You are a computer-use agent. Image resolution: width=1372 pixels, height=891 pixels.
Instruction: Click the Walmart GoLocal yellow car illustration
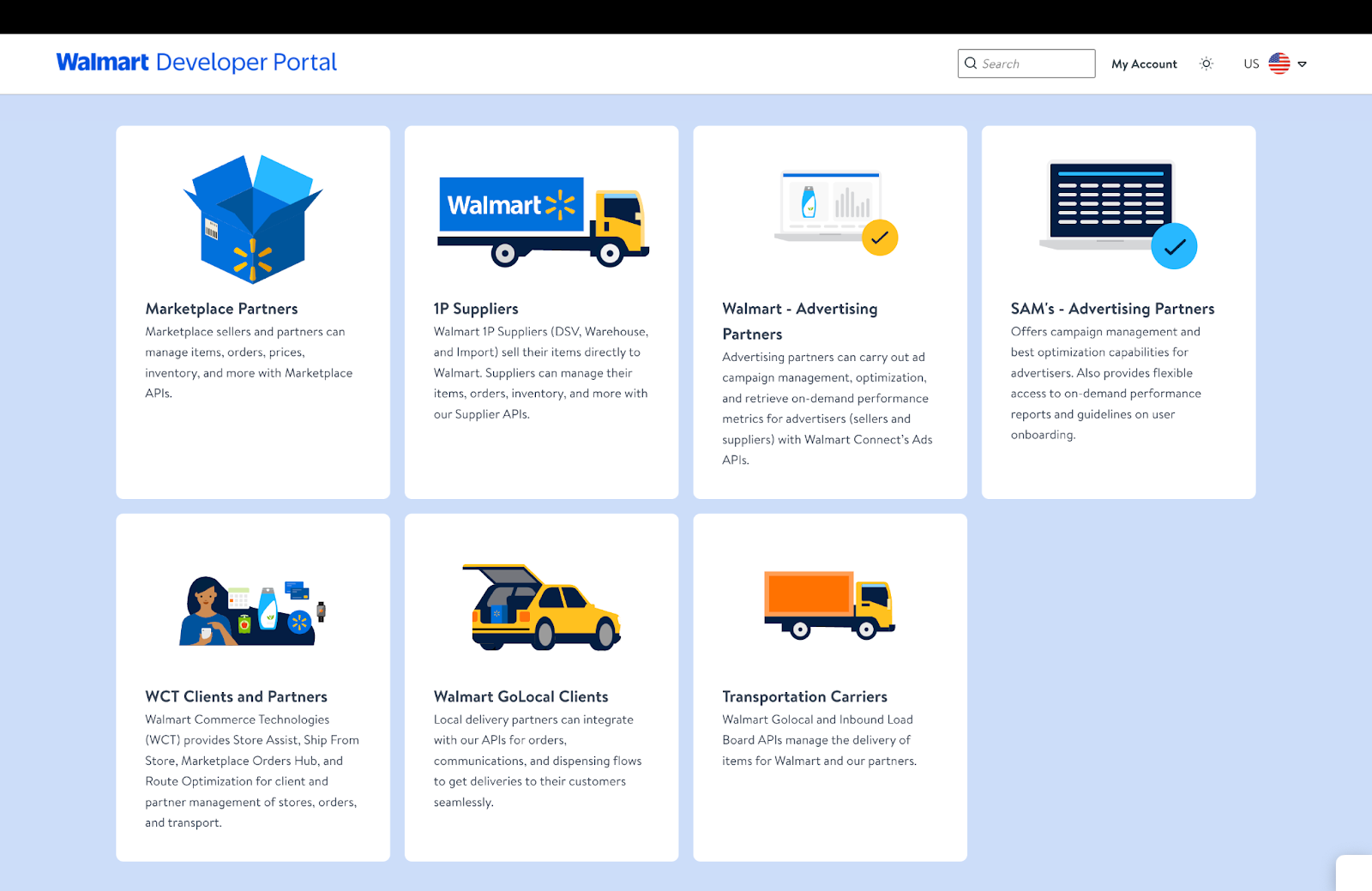(x=542, y=606)
